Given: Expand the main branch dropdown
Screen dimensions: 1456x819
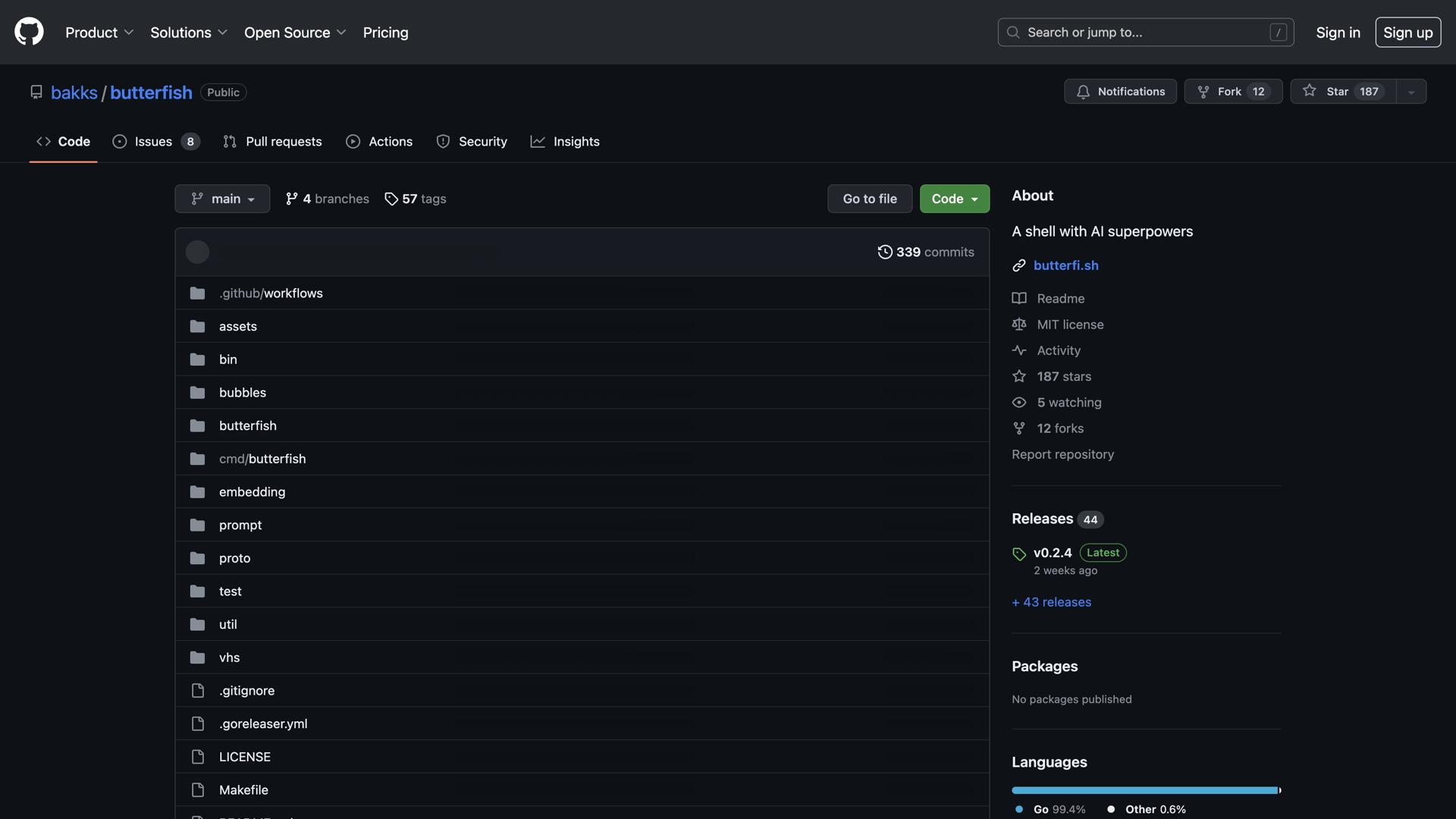Looking at the screenshot, I should (x=222, y=199).
